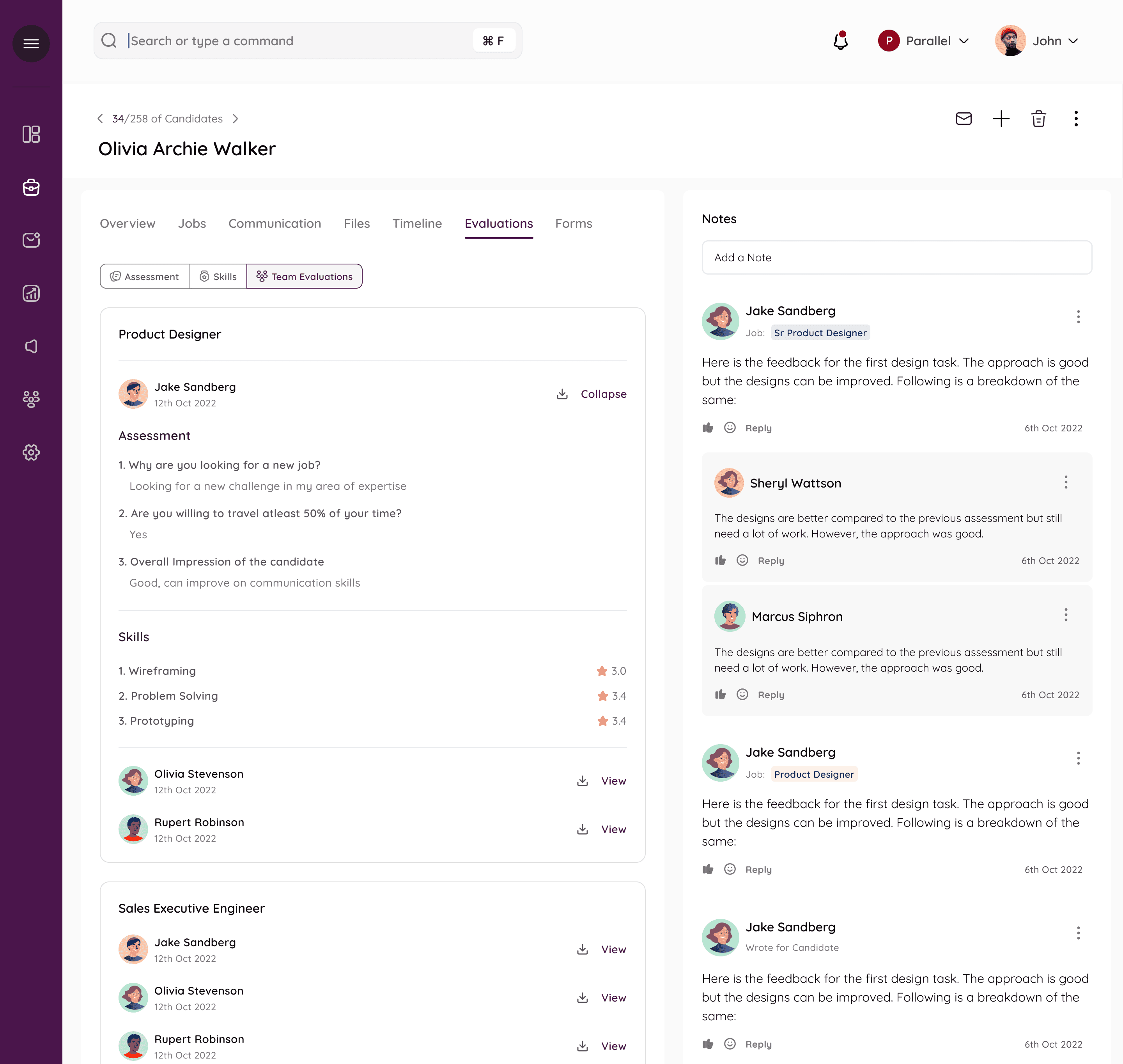Click the envelope email candidate icon
This screenshot has width=1123, height=1064.
tap(964, 119)
